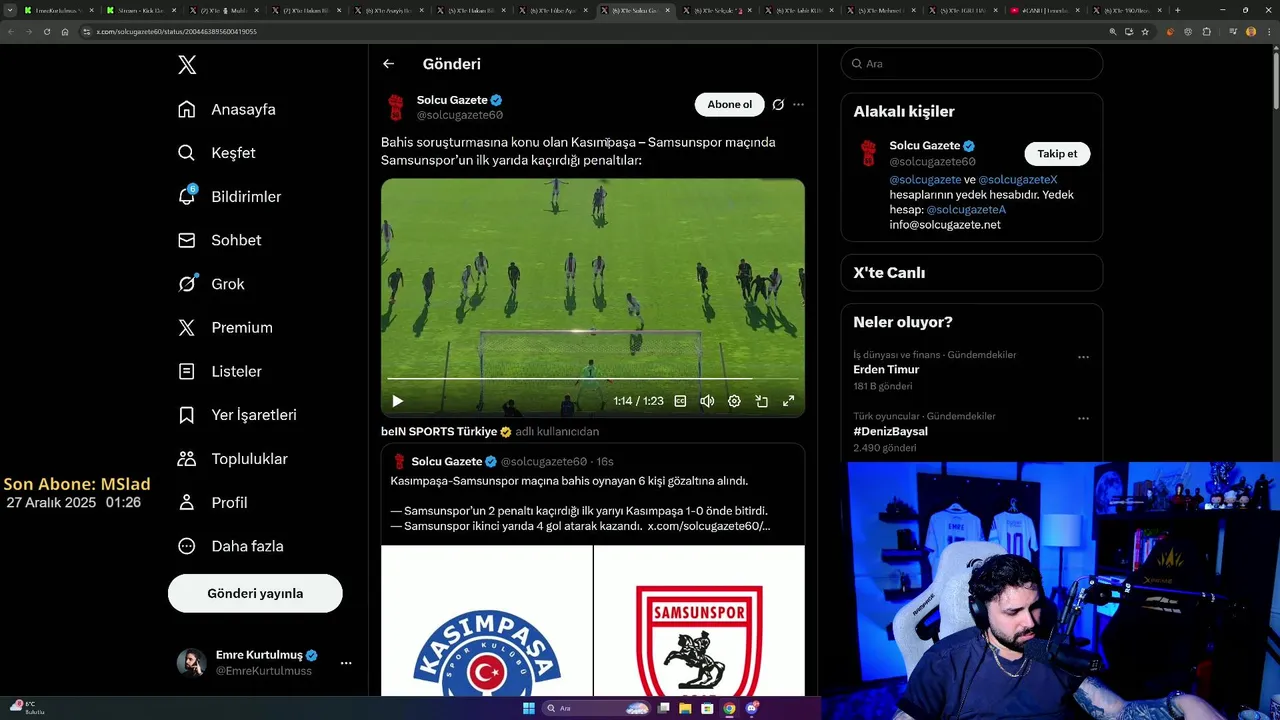
Task: Open Windows Start menu
Action: point(529,708)
